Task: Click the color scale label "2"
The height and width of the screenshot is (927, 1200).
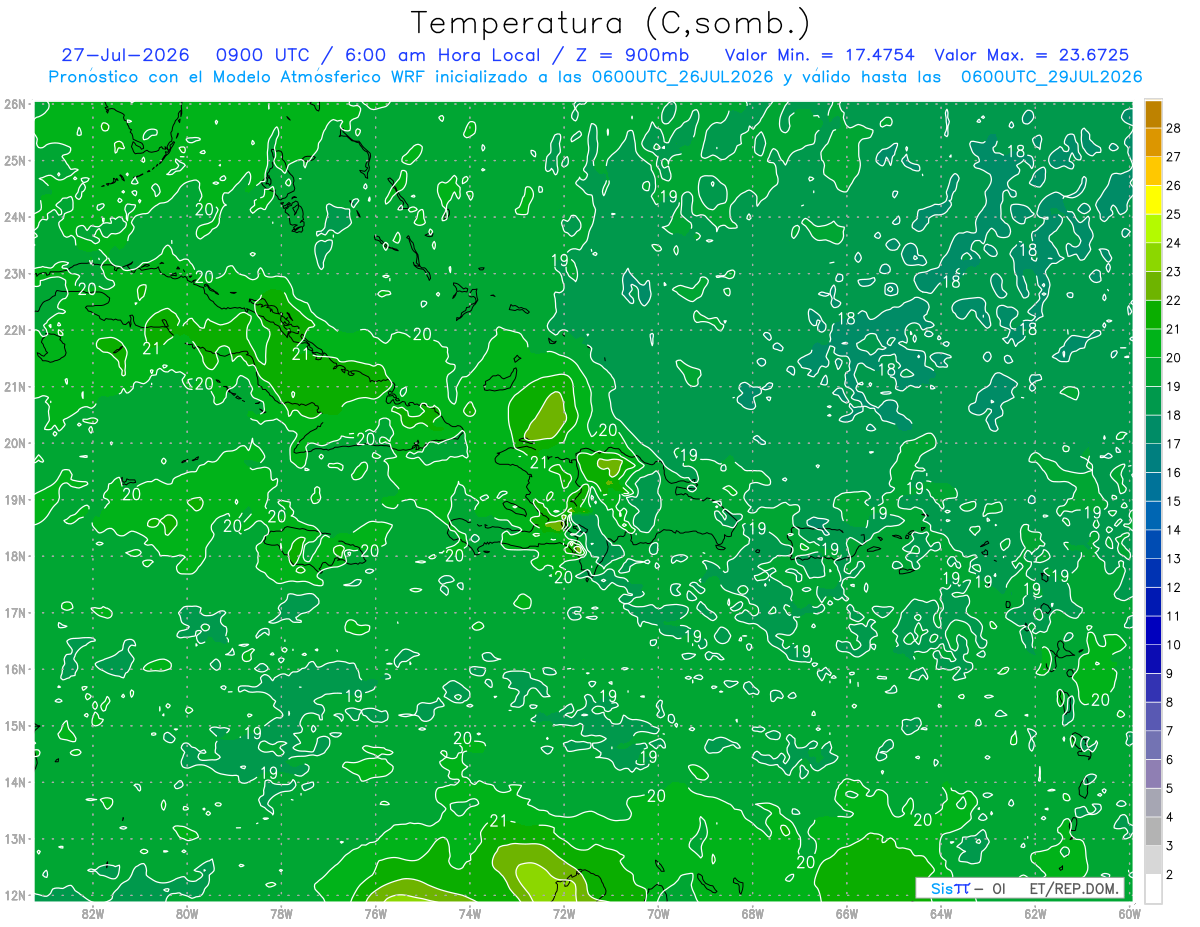Action: [x=1170, y=875]
